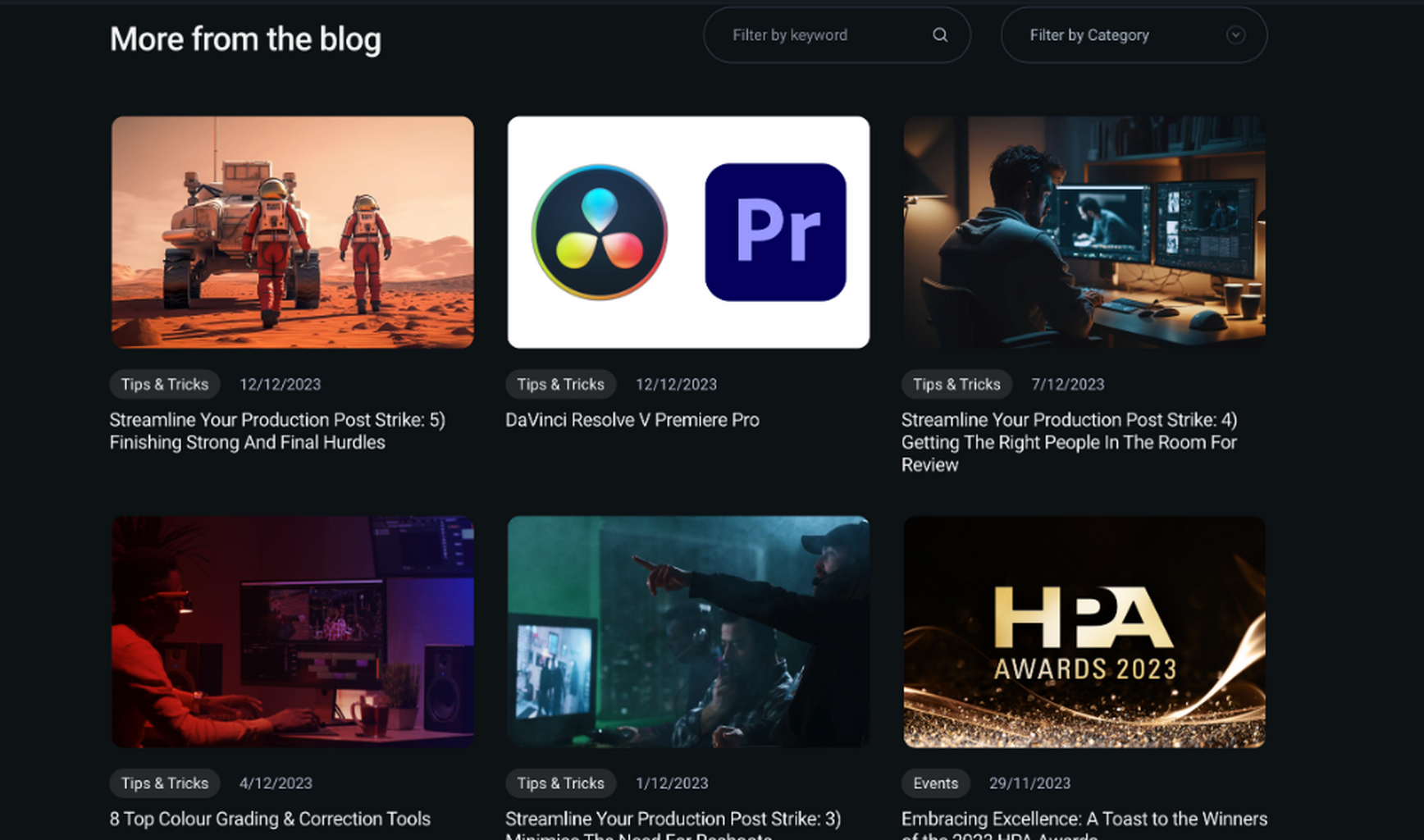Click Tips & Tricks tag on Finishing Strong post
1424x840 pixels.
coord(165,384)
